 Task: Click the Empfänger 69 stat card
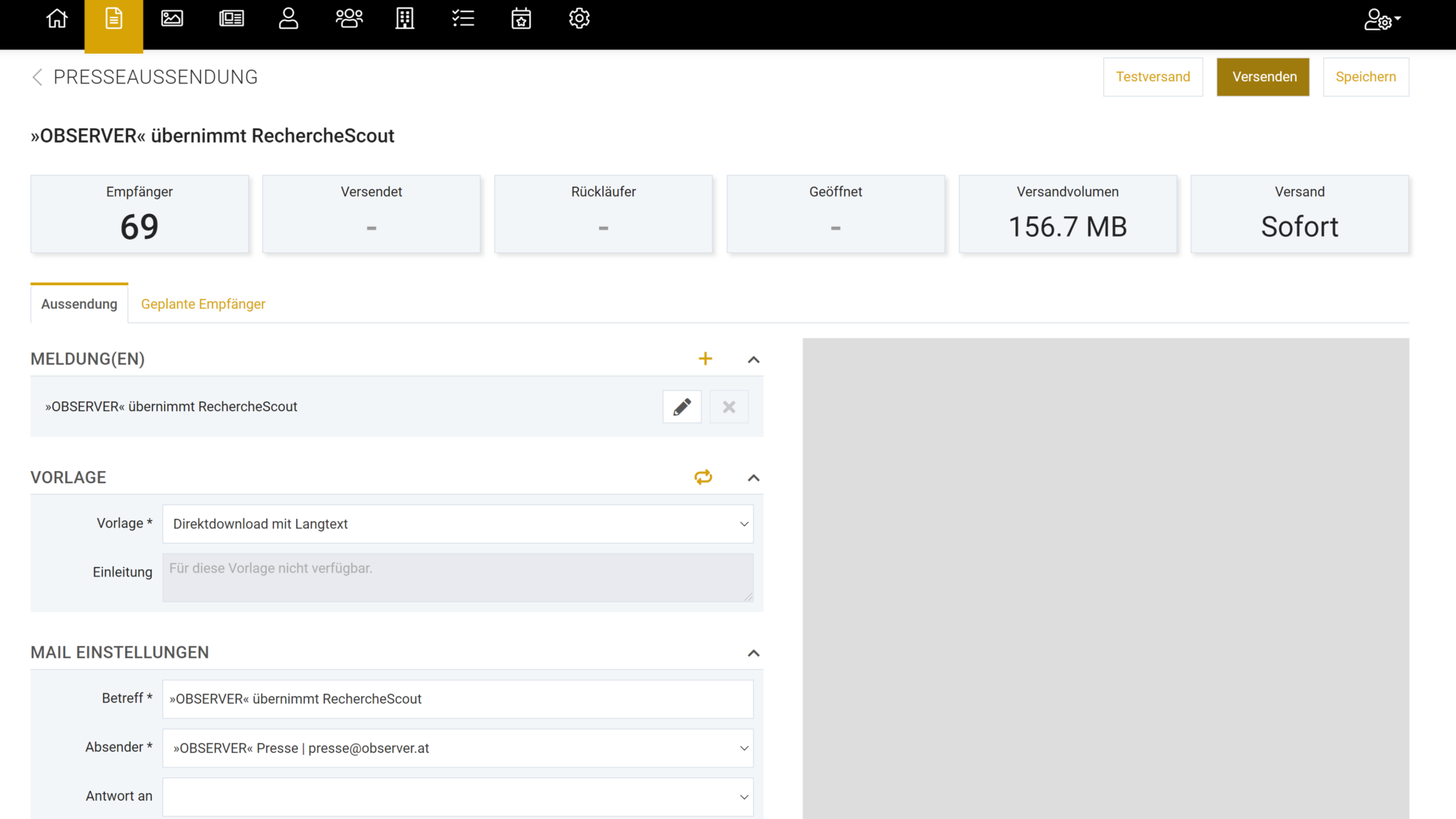coord(140,214)
